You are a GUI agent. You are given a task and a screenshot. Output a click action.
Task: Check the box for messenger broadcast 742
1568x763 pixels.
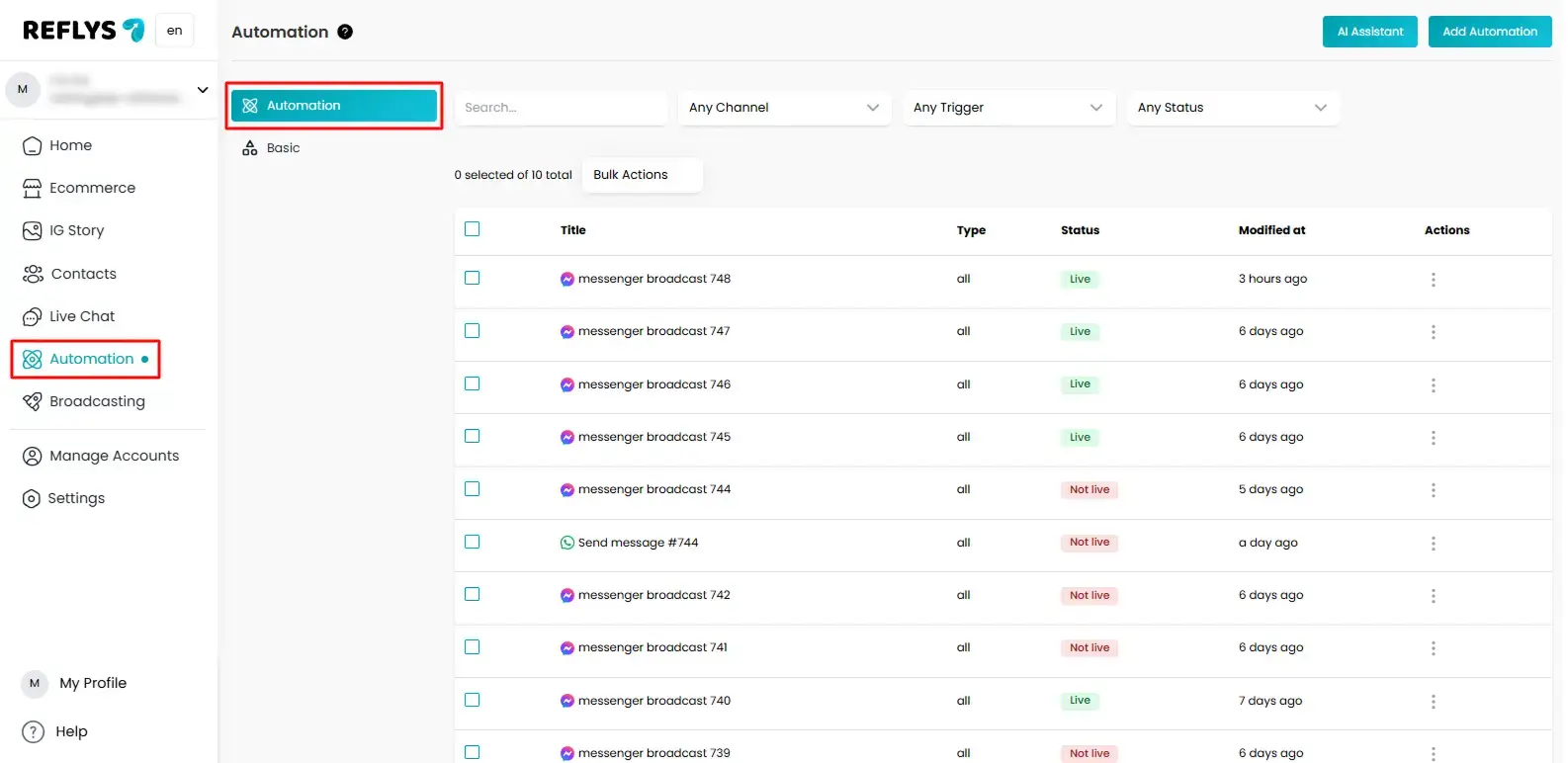473,595
